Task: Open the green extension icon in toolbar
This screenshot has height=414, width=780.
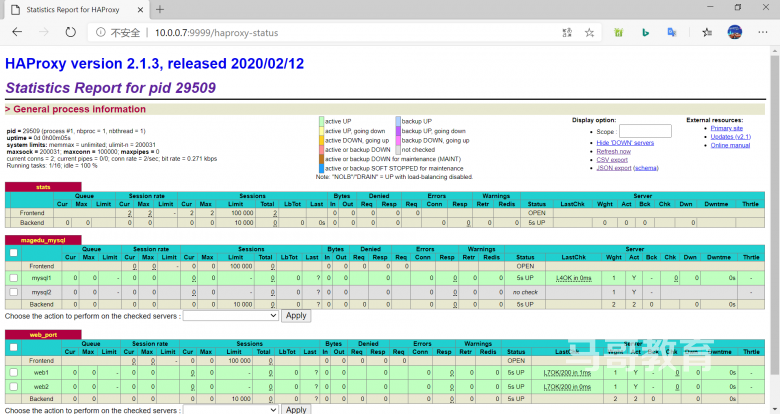Action: [618, 33]
